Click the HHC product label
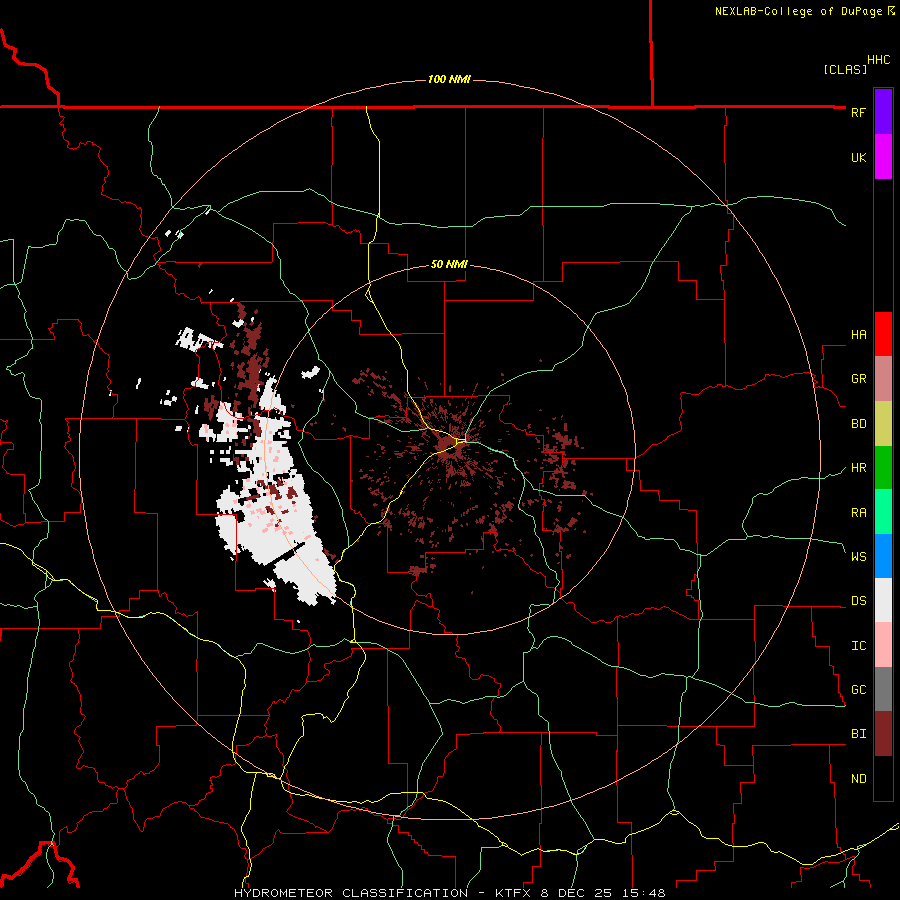 point(879,60)
